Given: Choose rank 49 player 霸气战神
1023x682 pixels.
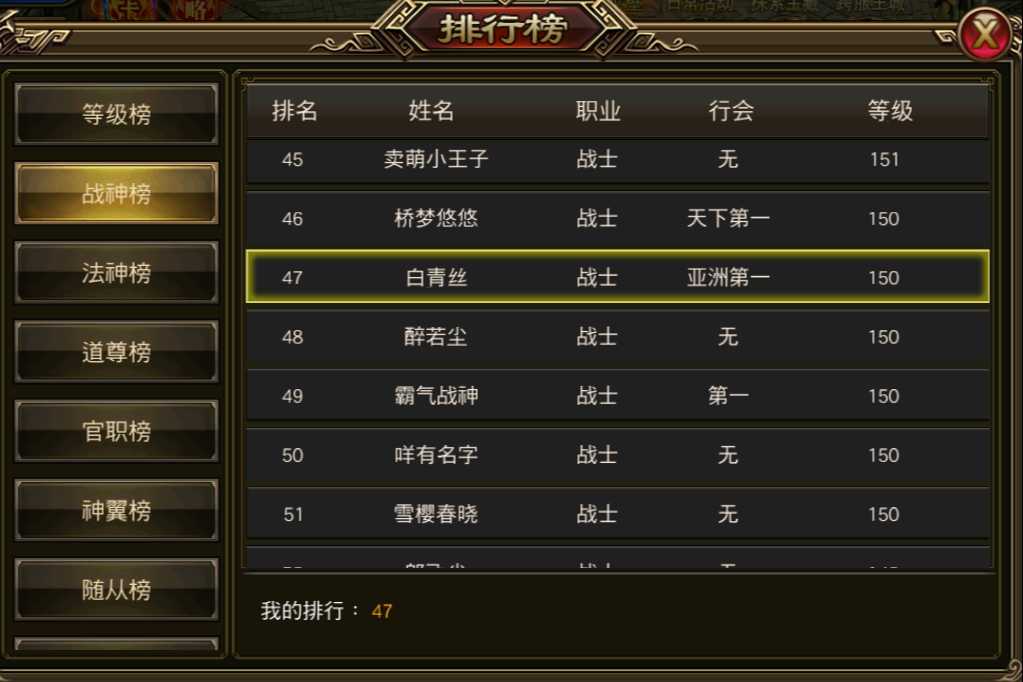Looking at the screenshot, I should point(617,395).
